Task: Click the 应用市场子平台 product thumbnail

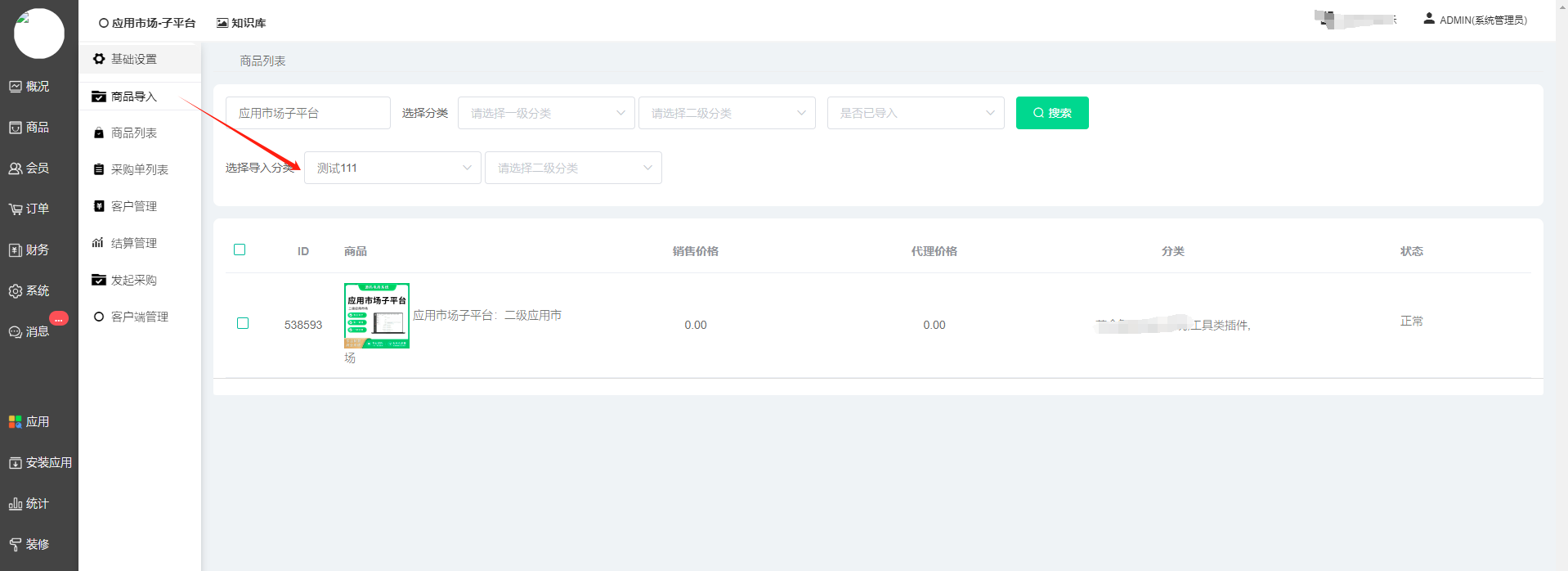Action: click(x=377, y=316)
